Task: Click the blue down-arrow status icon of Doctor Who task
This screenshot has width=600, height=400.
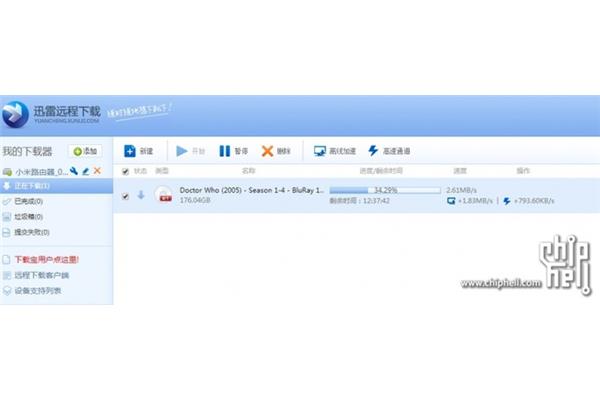Action: click(141, 195)
